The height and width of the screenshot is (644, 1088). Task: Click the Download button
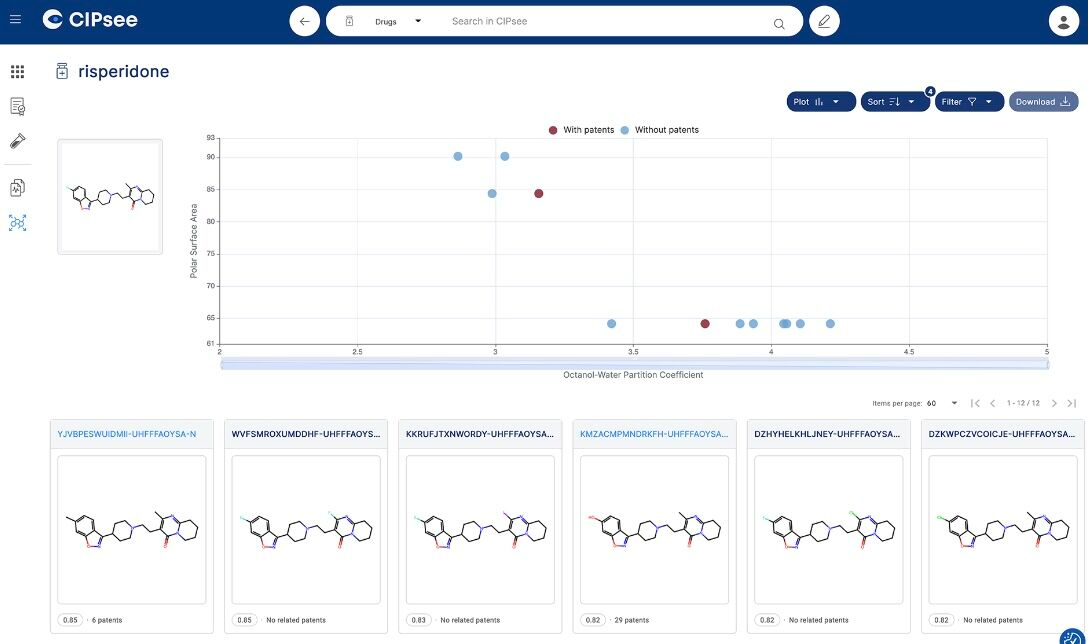point(1043,102)
